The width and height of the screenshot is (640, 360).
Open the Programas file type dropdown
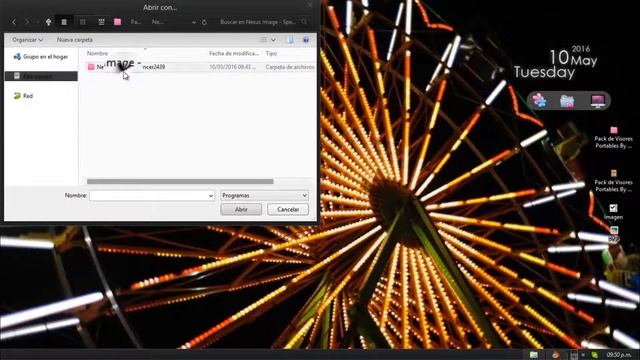pos(264,196)
